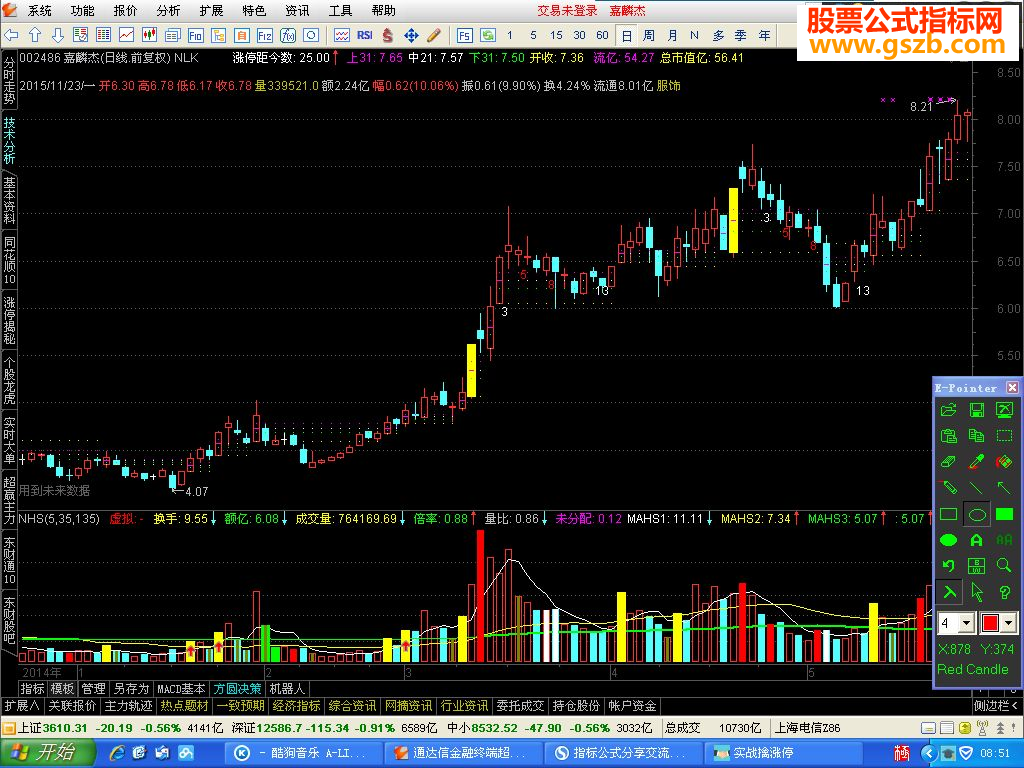
Task: Open the F10 company info icon
Action: coord(195,35)
